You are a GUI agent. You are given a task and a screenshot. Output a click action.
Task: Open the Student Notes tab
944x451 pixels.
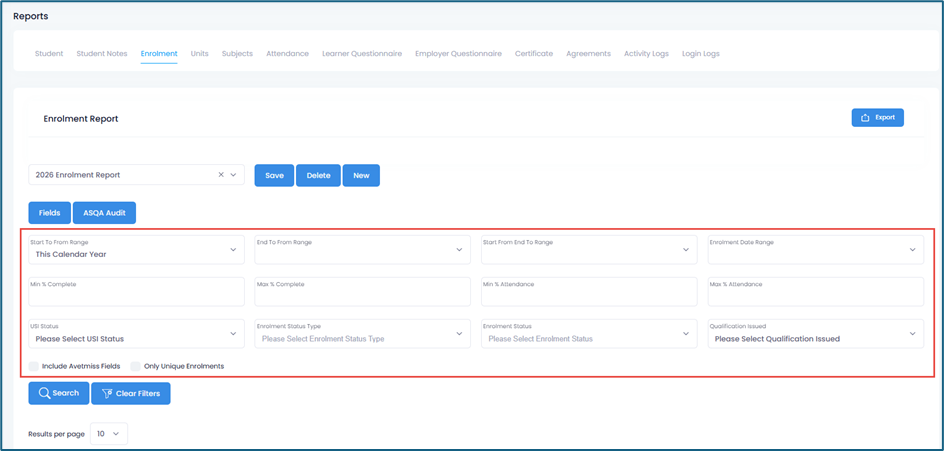point(102,54)
